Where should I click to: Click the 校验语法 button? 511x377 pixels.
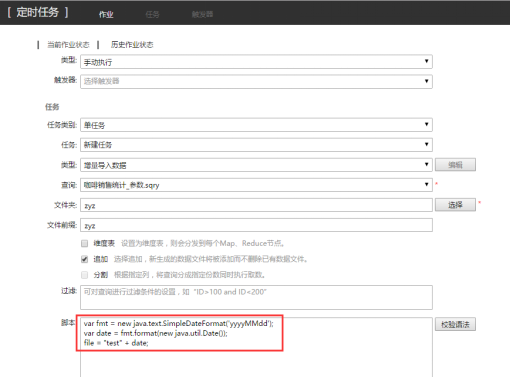[x=455, y=324]
